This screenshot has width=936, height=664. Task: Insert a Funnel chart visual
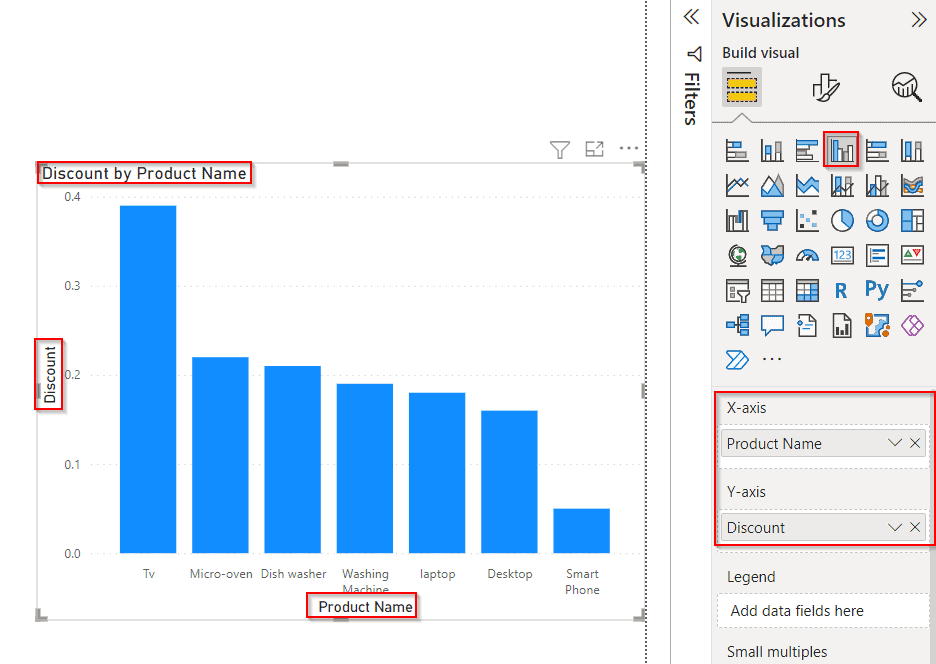(772, 220)
